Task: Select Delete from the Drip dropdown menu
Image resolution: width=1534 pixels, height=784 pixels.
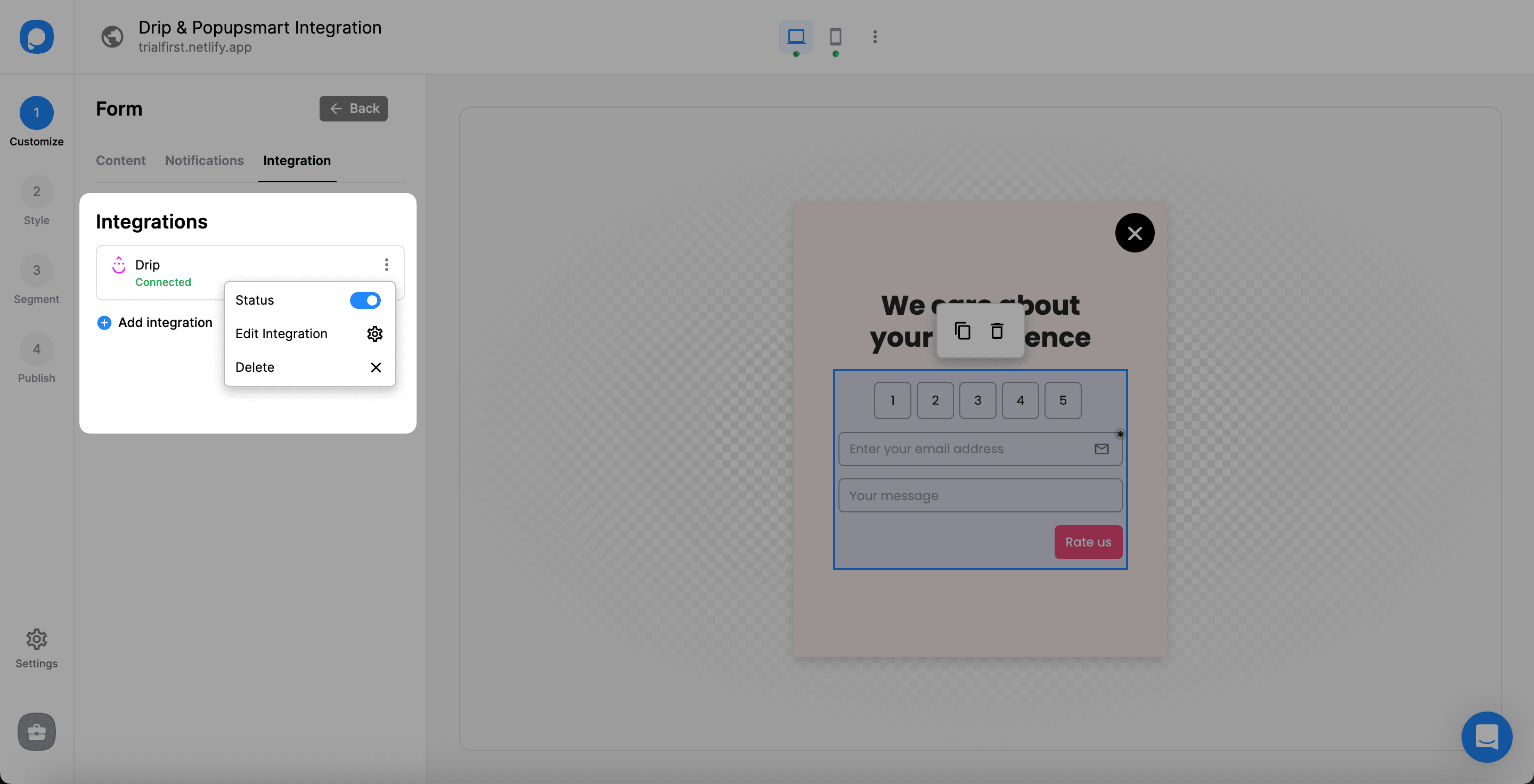Action: (x=255, y=367)
